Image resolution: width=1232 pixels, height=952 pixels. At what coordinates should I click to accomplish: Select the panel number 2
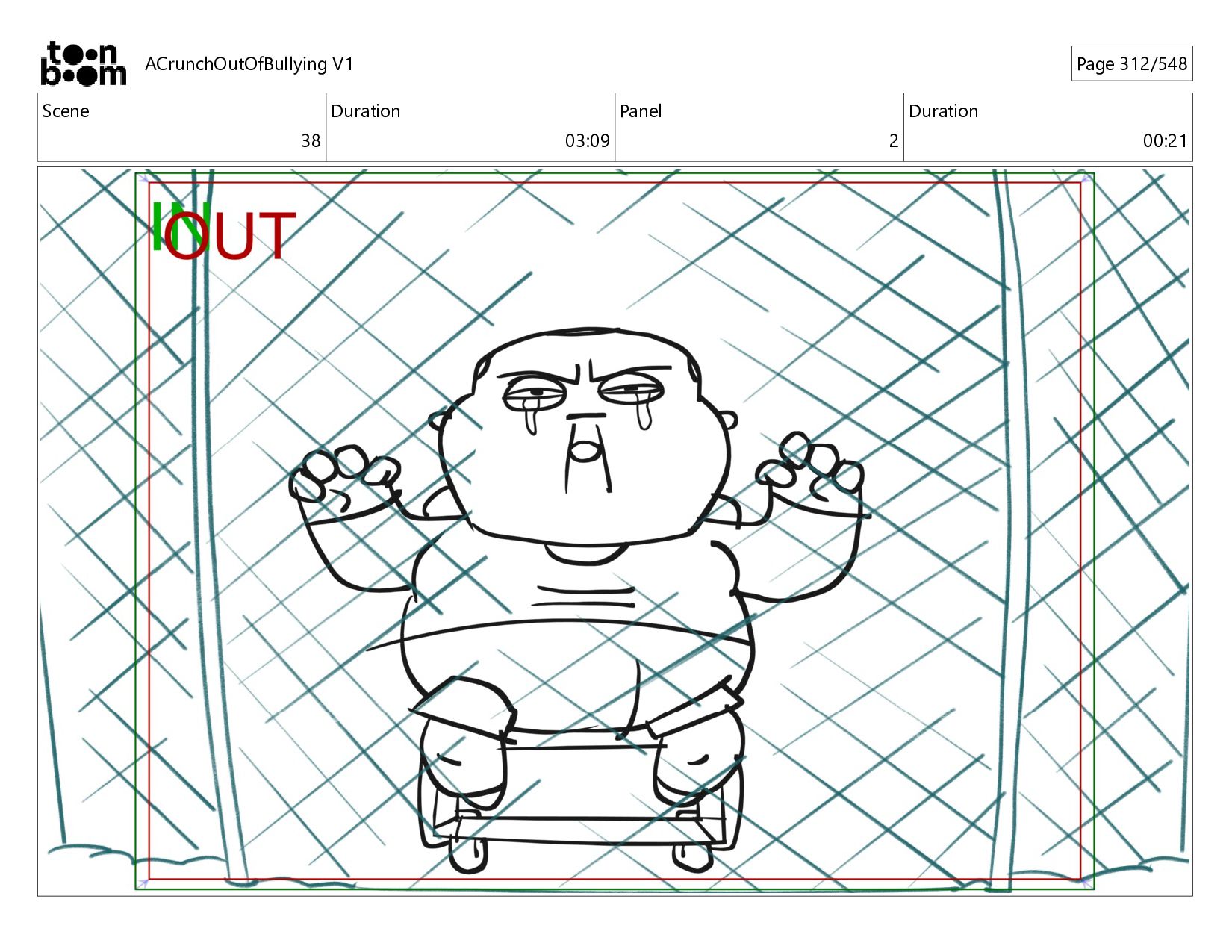point(893,140)
